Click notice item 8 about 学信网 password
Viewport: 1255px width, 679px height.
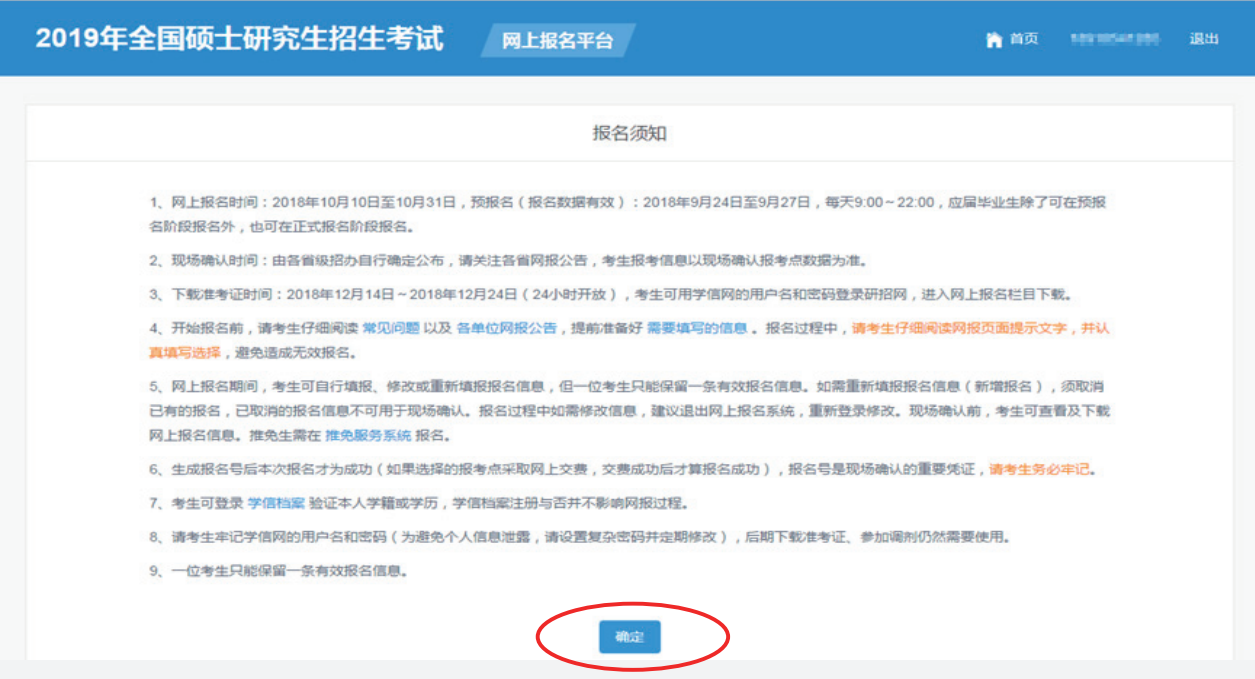tap(578, 537)
